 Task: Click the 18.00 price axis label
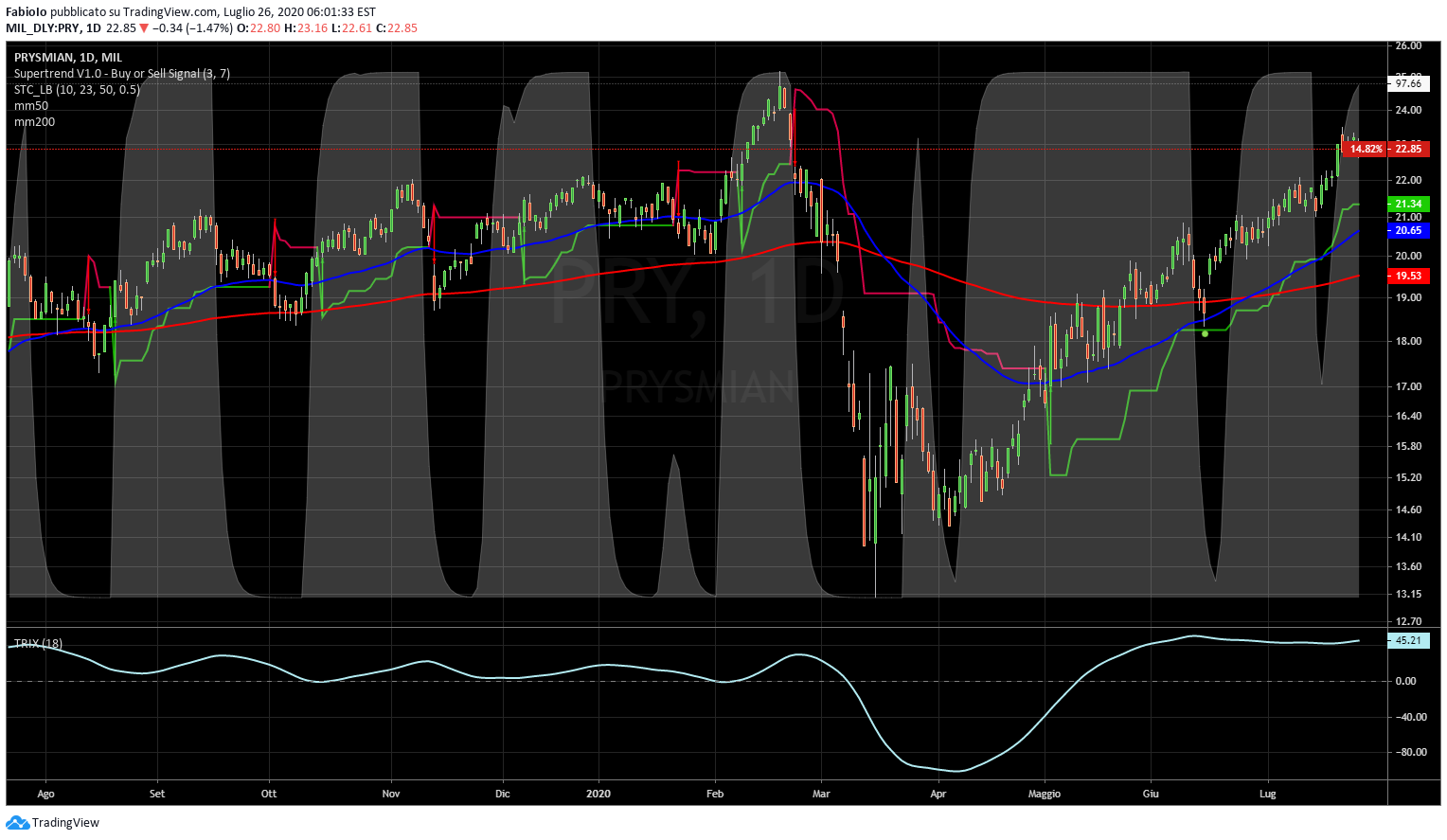[x=1408, y=341]
